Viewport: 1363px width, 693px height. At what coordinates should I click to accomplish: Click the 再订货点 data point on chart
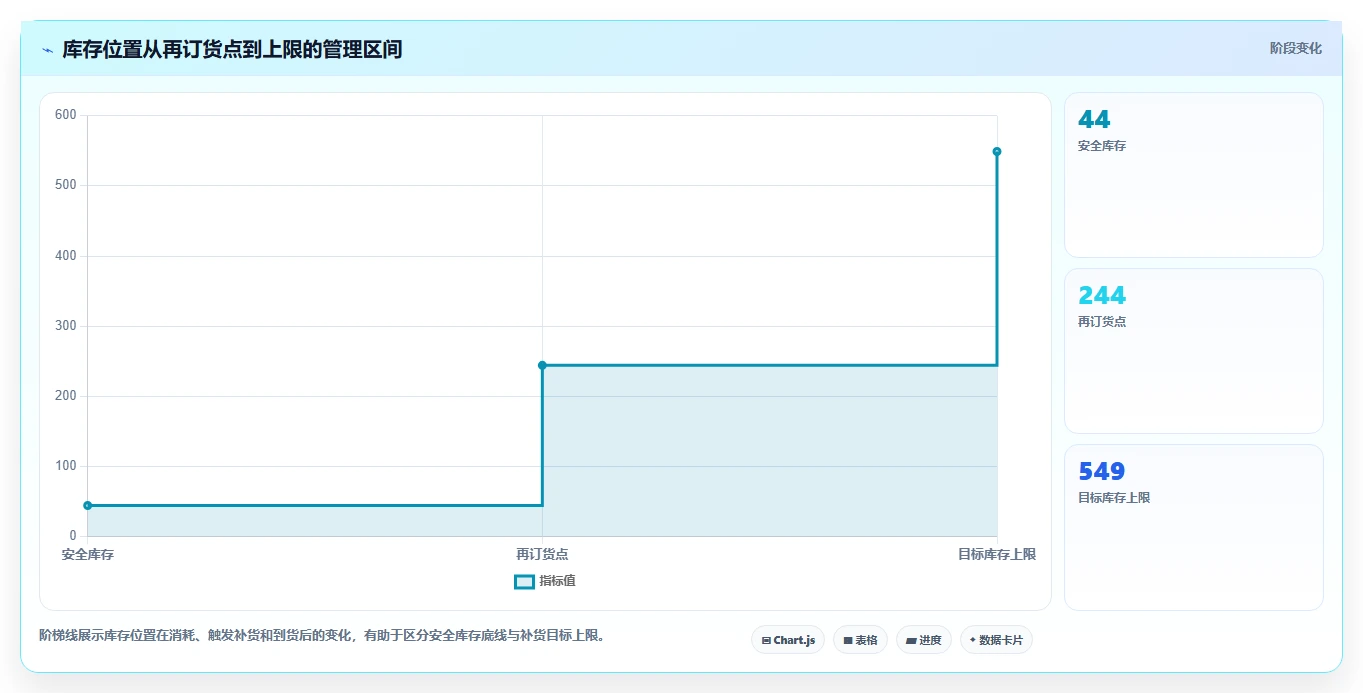click(542, 365)
